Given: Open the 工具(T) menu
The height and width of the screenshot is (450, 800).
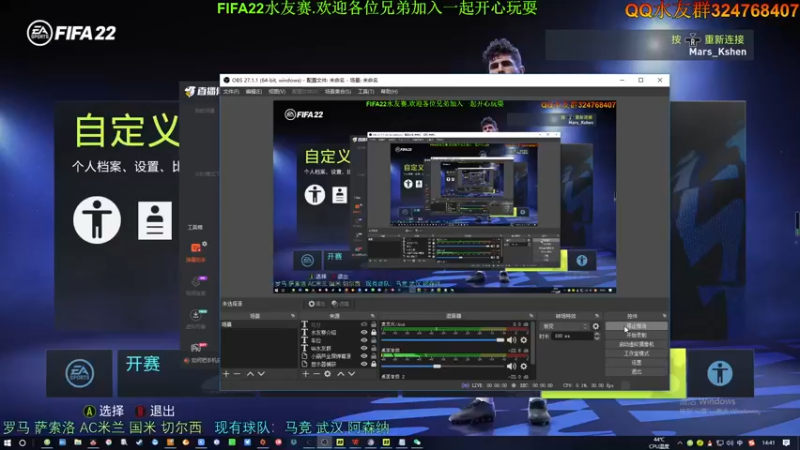Looking at the screenshot, I should pos(366,92).
